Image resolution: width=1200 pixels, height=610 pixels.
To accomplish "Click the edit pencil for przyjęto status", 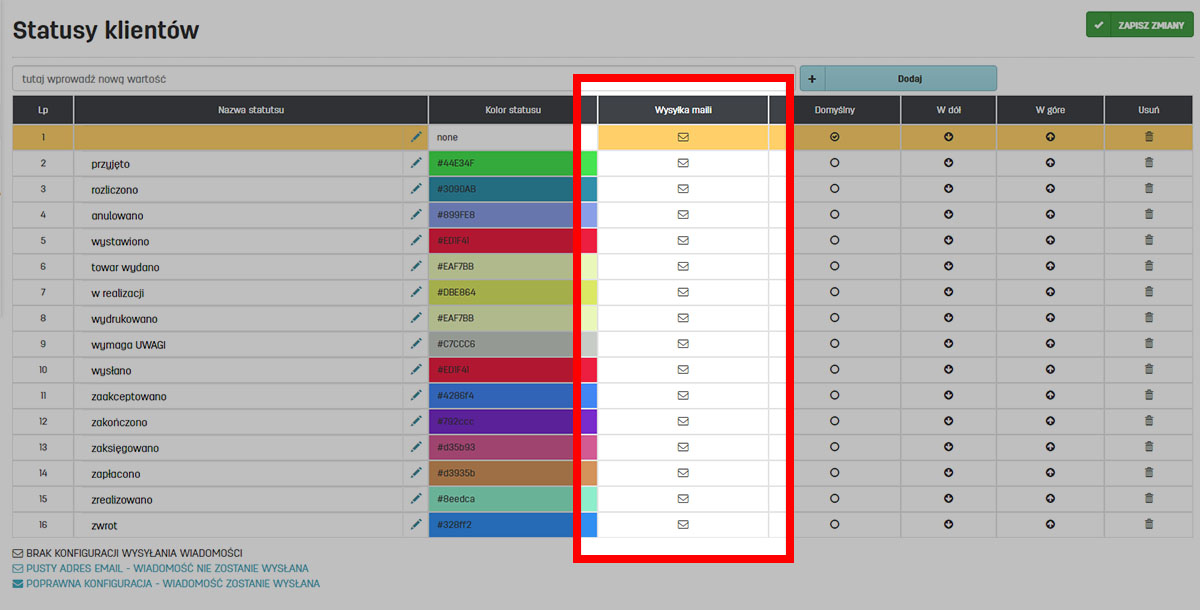I will coord(416,163).
